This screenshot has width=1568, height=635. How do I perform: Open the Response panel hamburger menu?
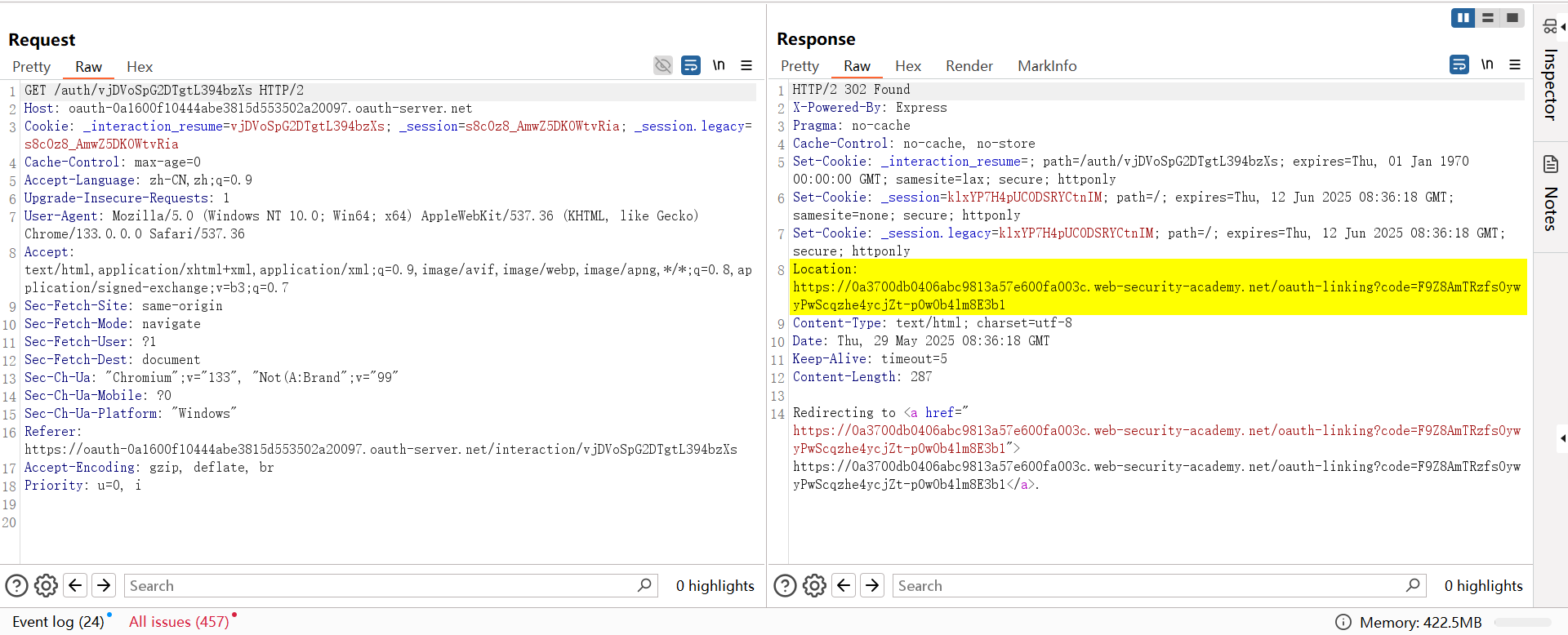click(x=1515, y=64)
